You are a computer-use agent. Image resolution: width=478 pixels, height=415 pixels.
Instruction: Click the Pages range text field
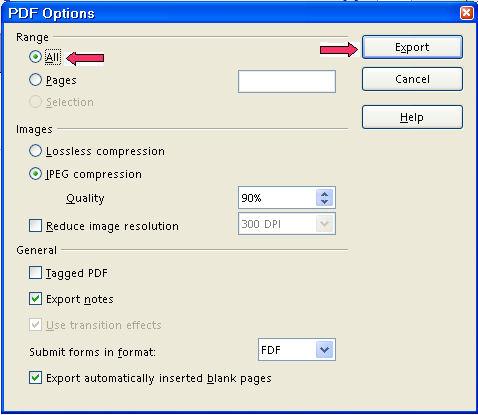tap(287, 81)
